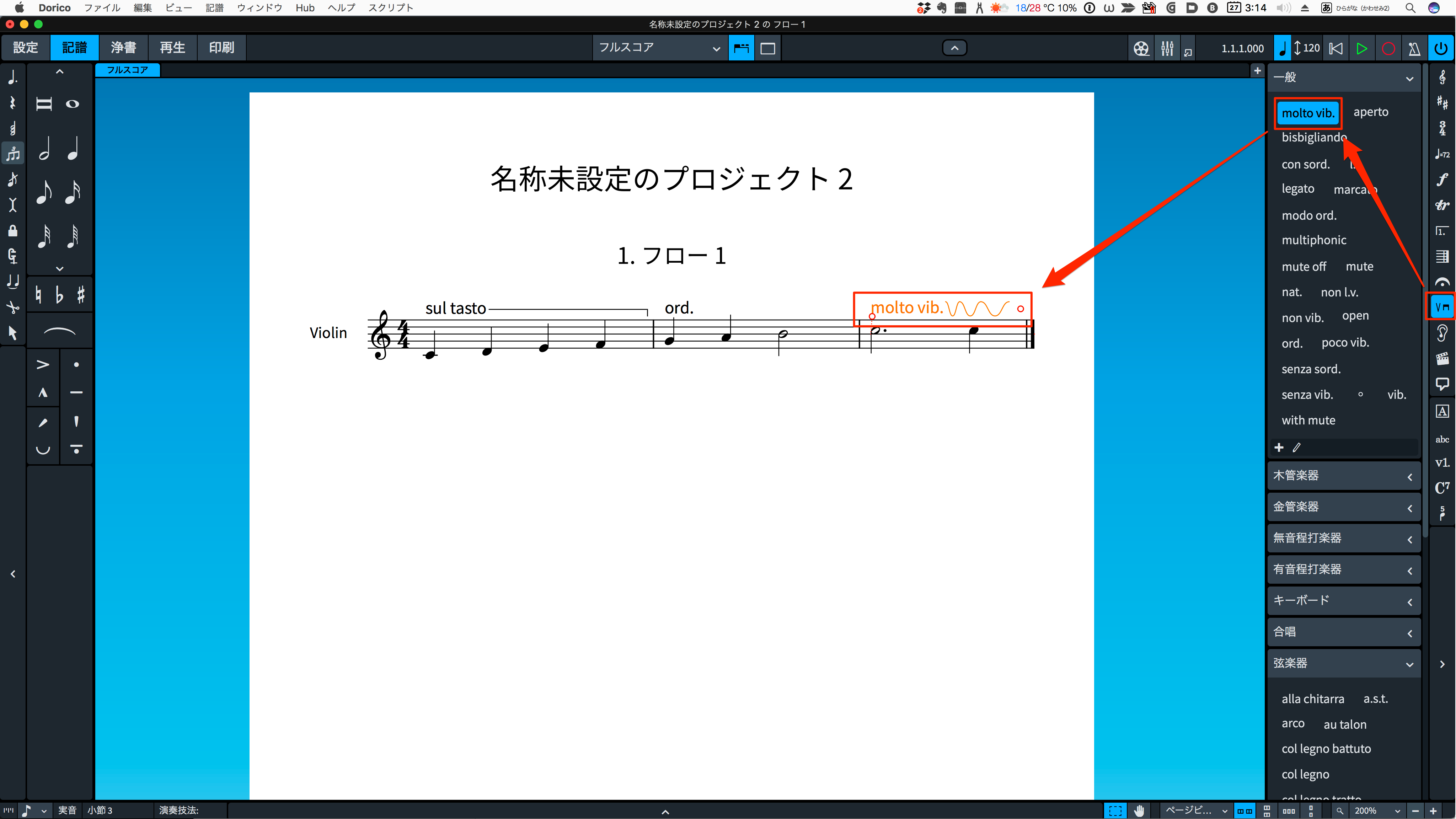Viewport: 1456px width, 819px height.
Task: Open the tempo panel
Action: [x=1442, y=154]
